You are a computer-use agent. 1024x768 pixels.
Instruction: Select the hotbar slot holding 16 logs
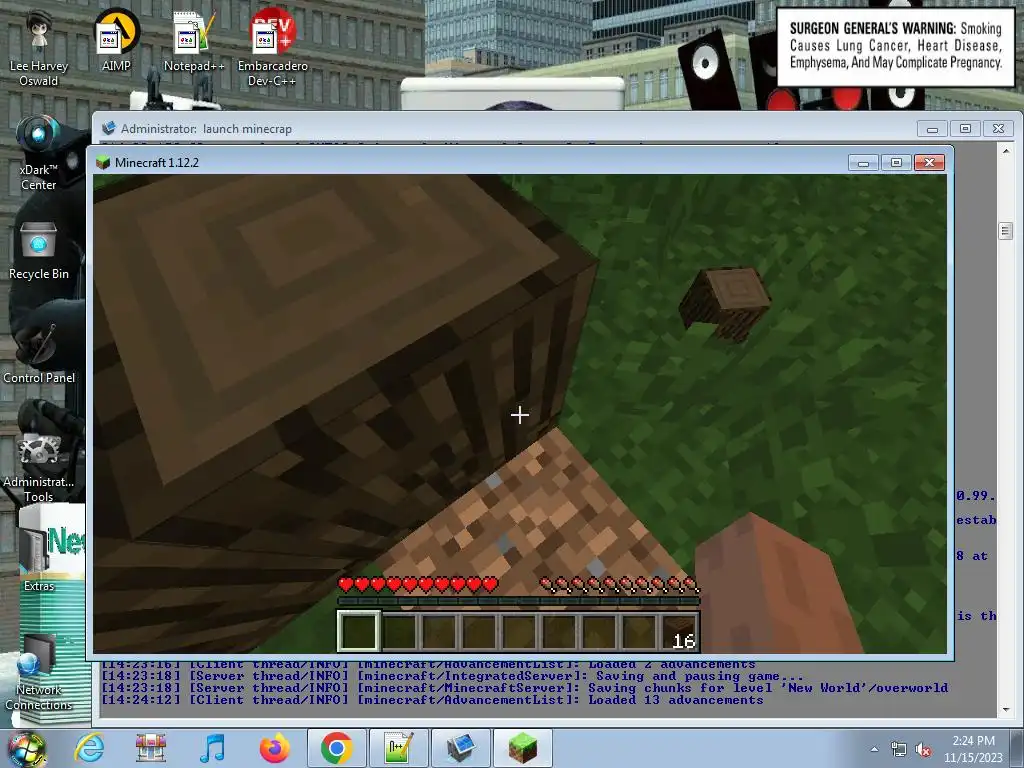(679, 632)
